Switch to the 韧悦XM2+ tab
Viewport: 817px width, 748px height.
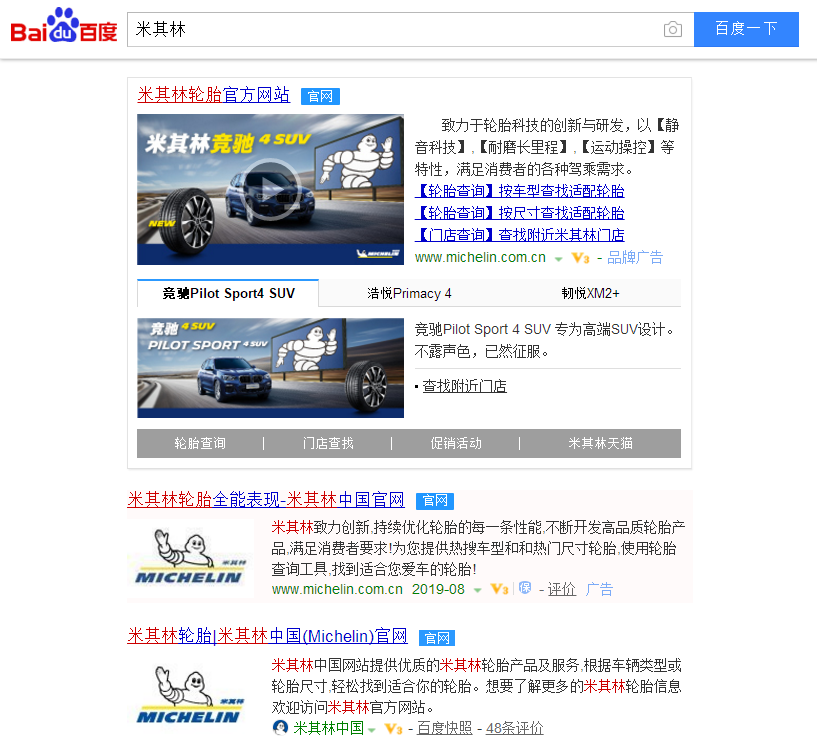click(x=590, y=293)
